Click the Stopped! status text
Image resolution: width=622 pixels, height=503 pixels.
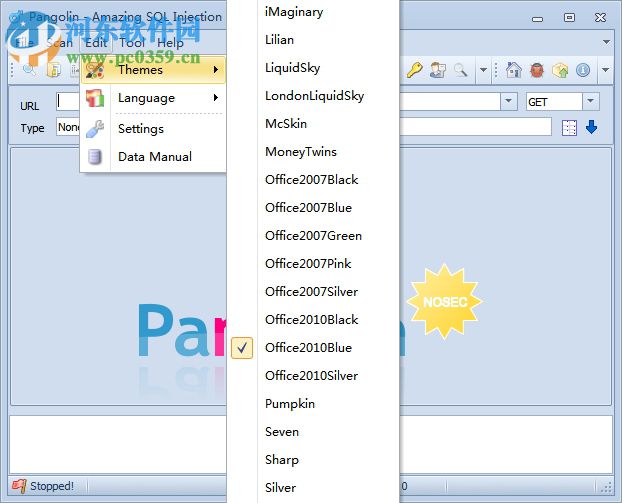click(52, 486)
